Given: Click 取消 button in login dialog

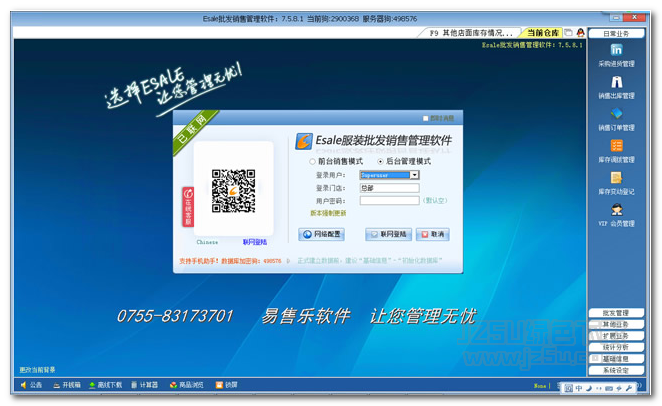Looking at the screenshot, I should (433, 234).
